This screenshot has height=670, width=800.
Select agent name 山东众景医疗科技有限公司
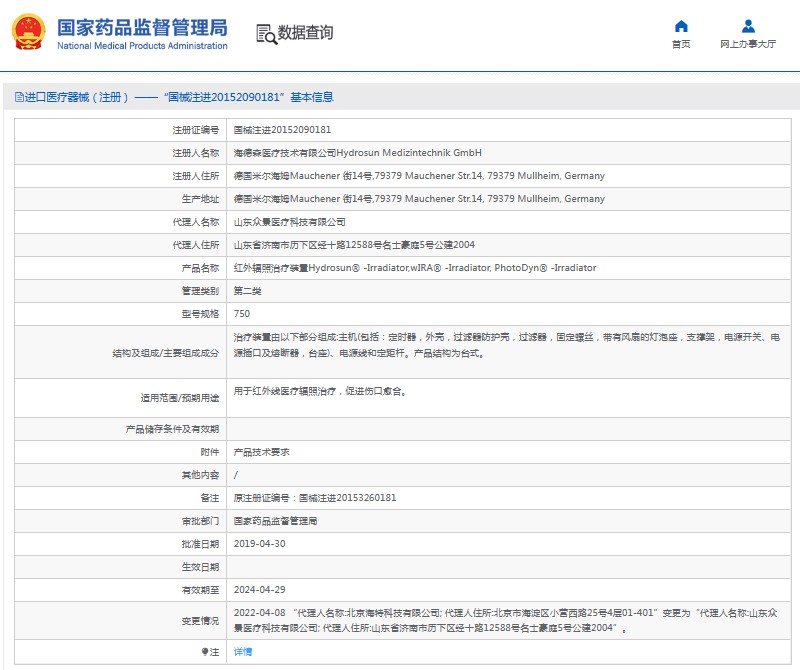289,222
